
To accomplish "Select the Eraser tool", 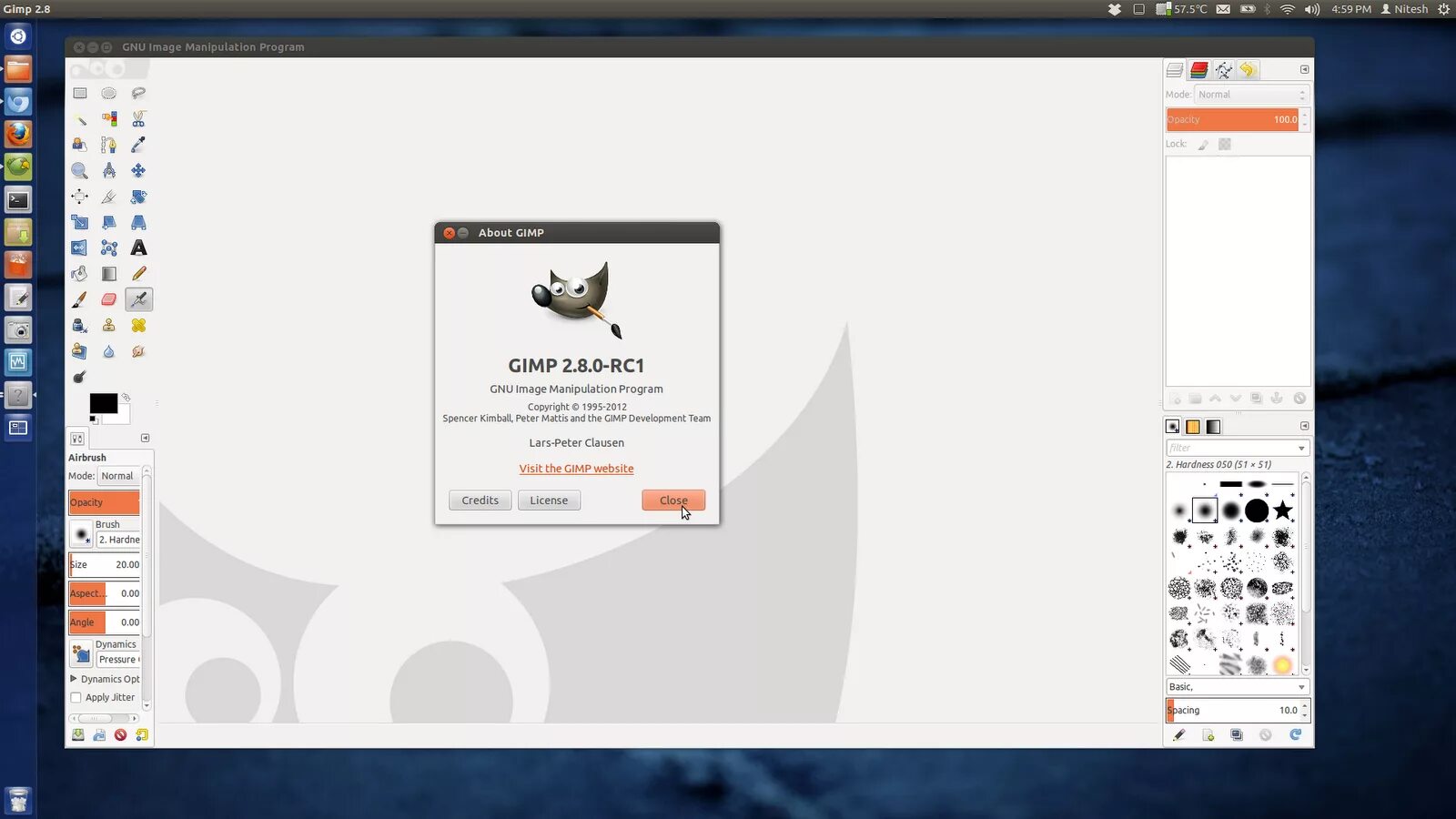I will pos(109,299).
